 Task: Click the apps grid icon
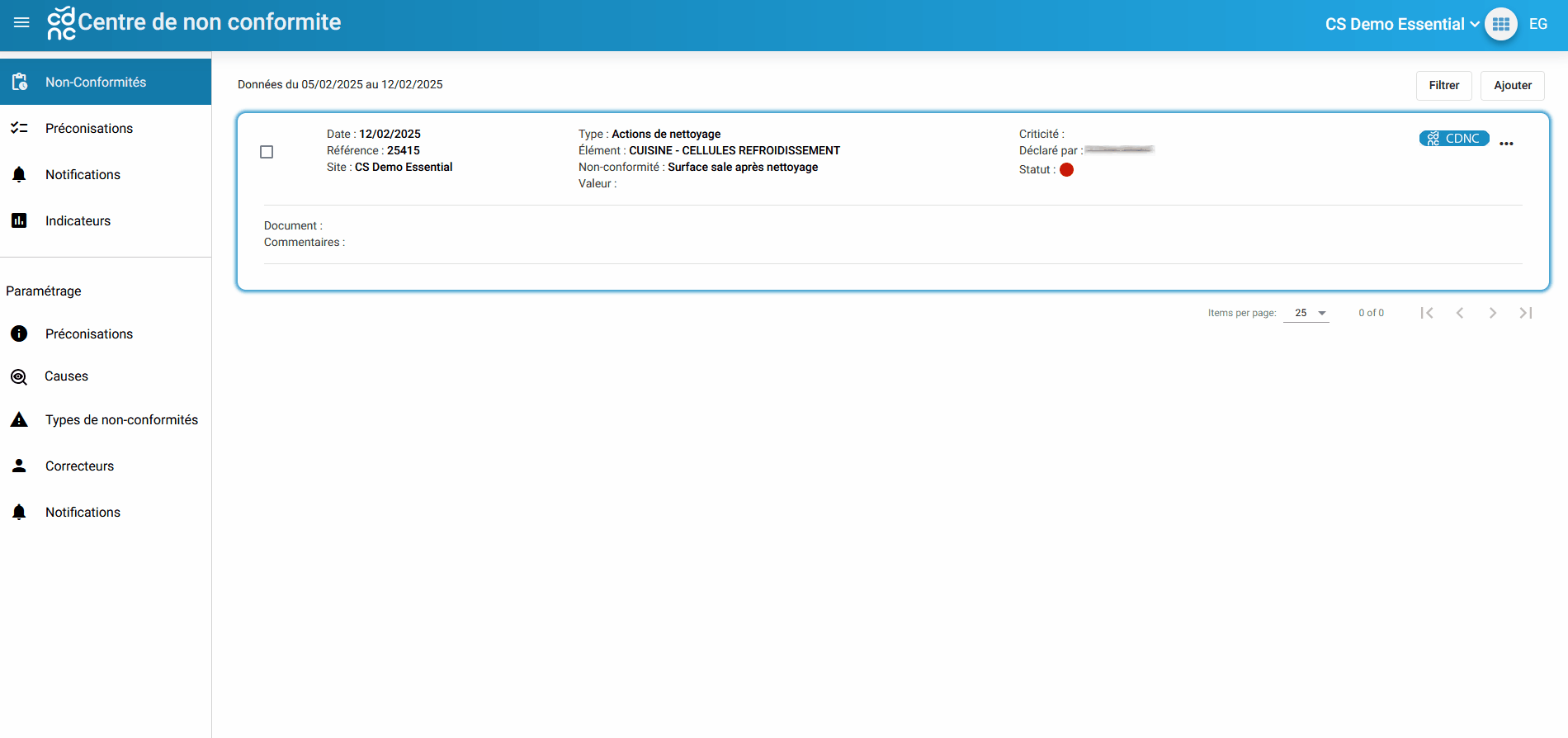point(1500,24)
